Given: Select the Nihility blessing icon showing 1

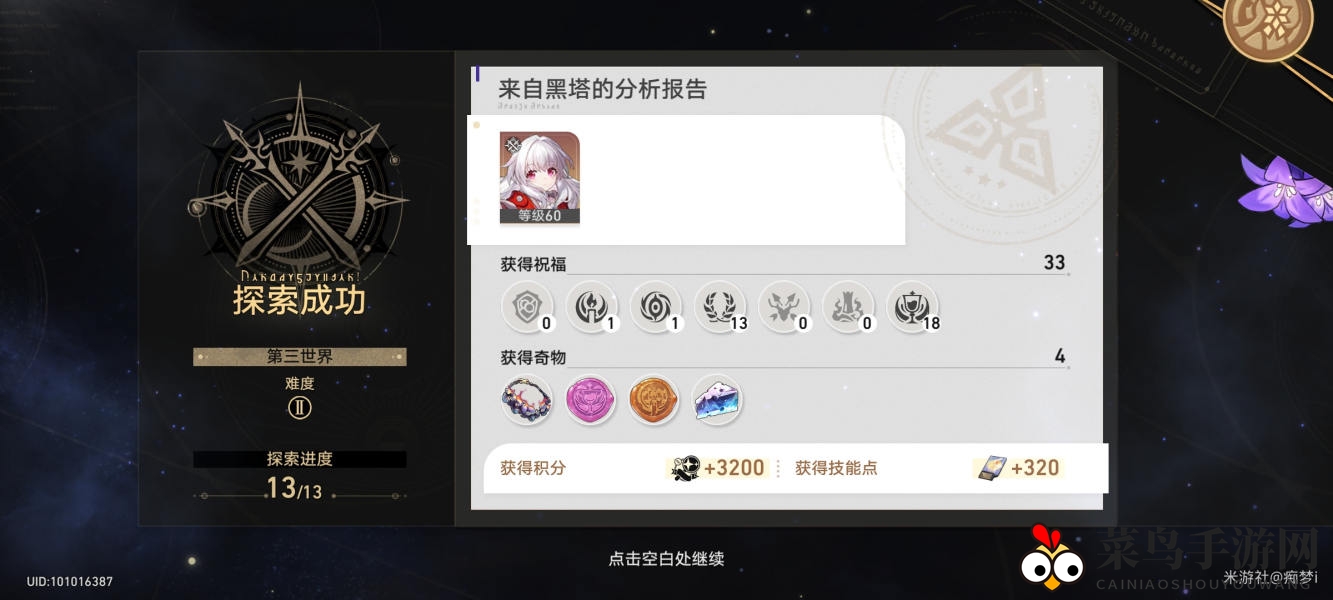Looking at the screenshot, I should click(x=655, y=306).
